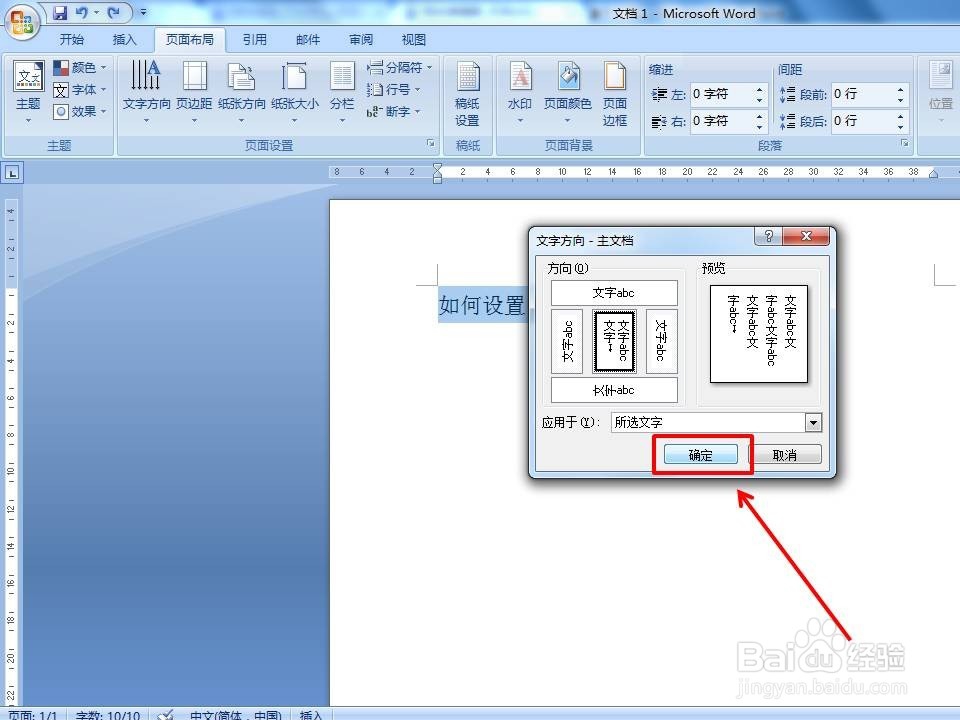The height and width of the screenshot is (720, 960).
Task: Save the document from quick access toolbar
Action: tap(59, 12)
